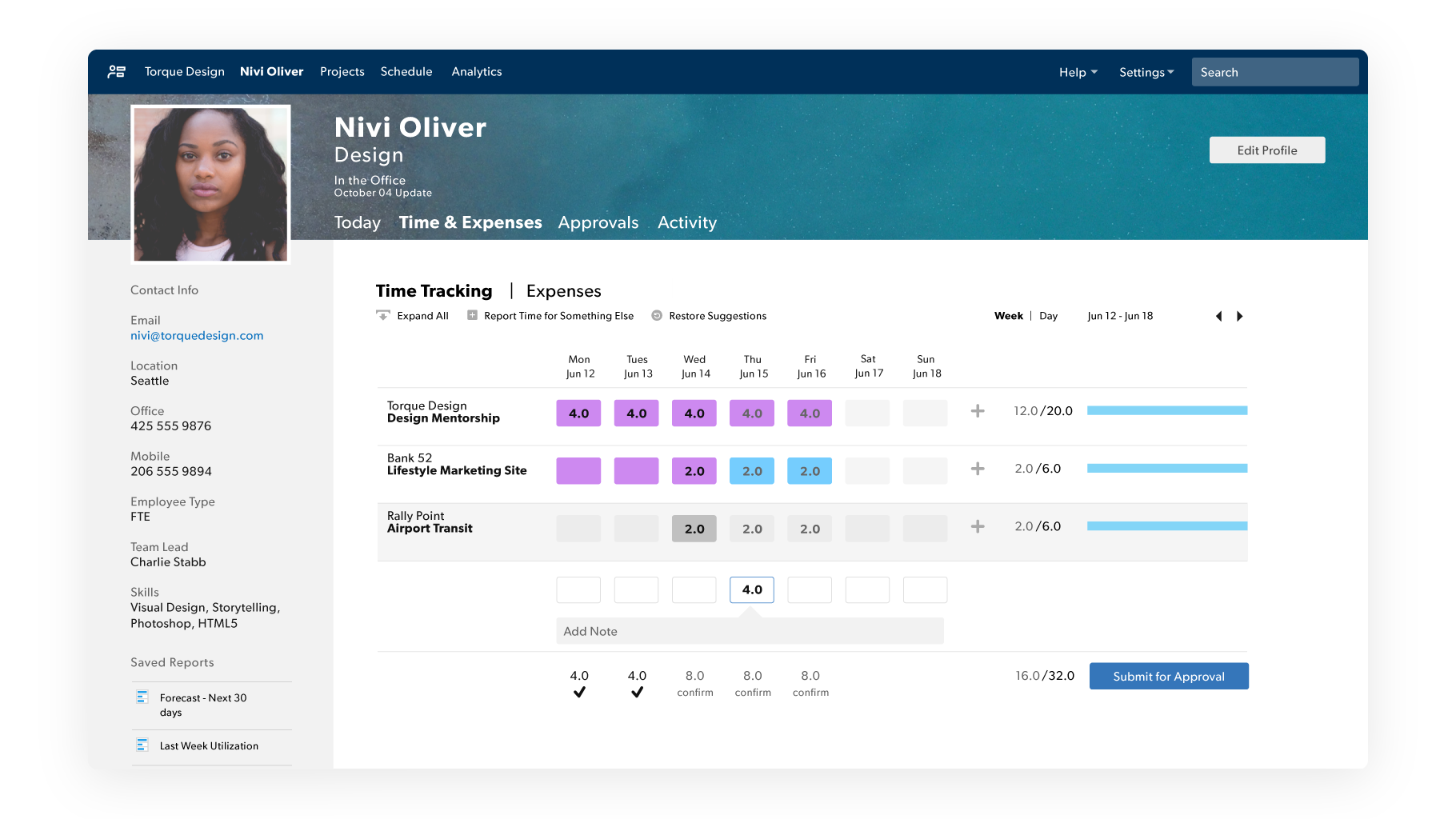Open the Help dropdown menu
Image resolution: width=1456 pixels, height=819 pixels.
(1078, 72)
